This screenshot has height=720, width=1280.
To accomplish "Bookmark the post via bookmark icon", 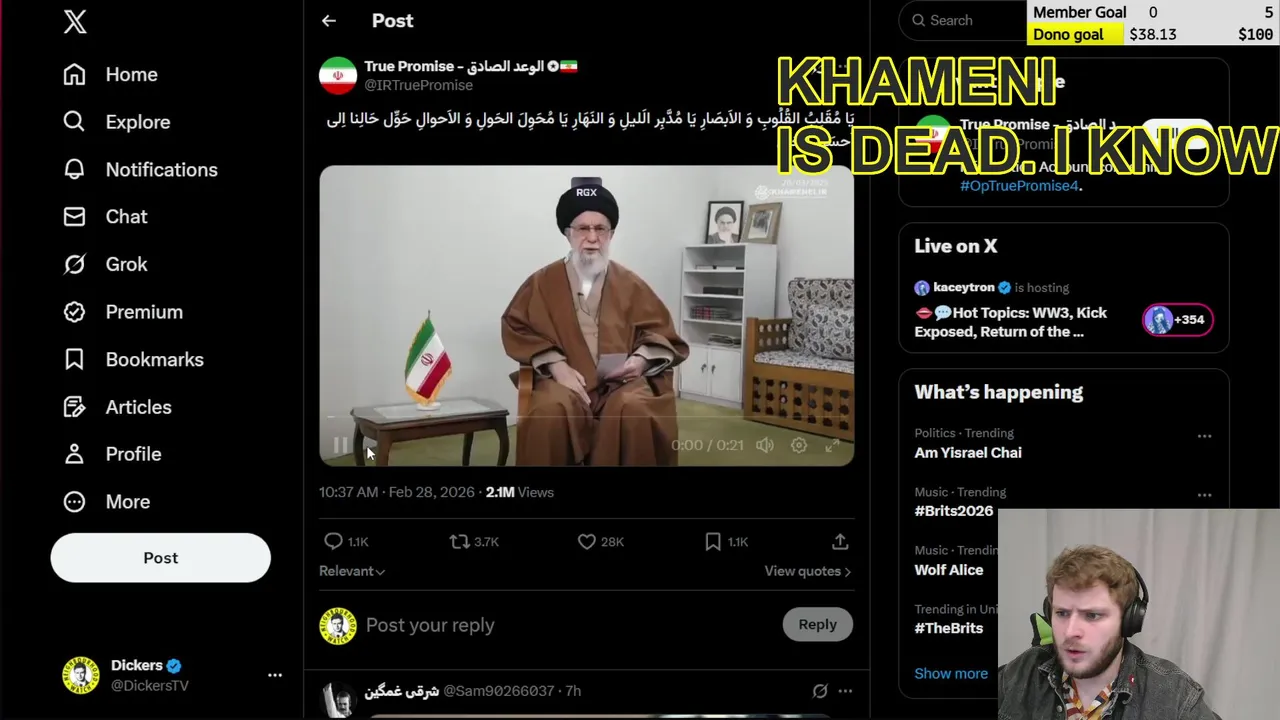I will point(713,541).
